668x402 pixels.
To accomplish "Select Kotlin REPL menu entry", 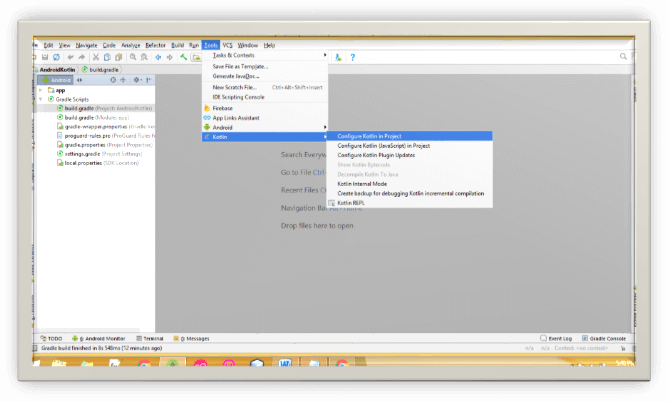I will 409,203.
